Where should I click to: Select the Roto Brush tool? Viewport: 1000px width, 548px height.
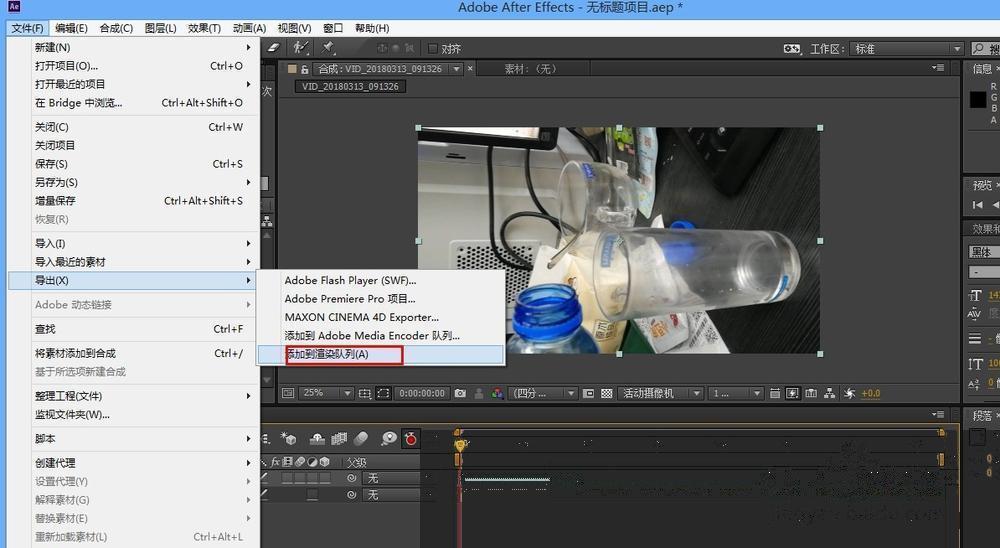[300, 48]
